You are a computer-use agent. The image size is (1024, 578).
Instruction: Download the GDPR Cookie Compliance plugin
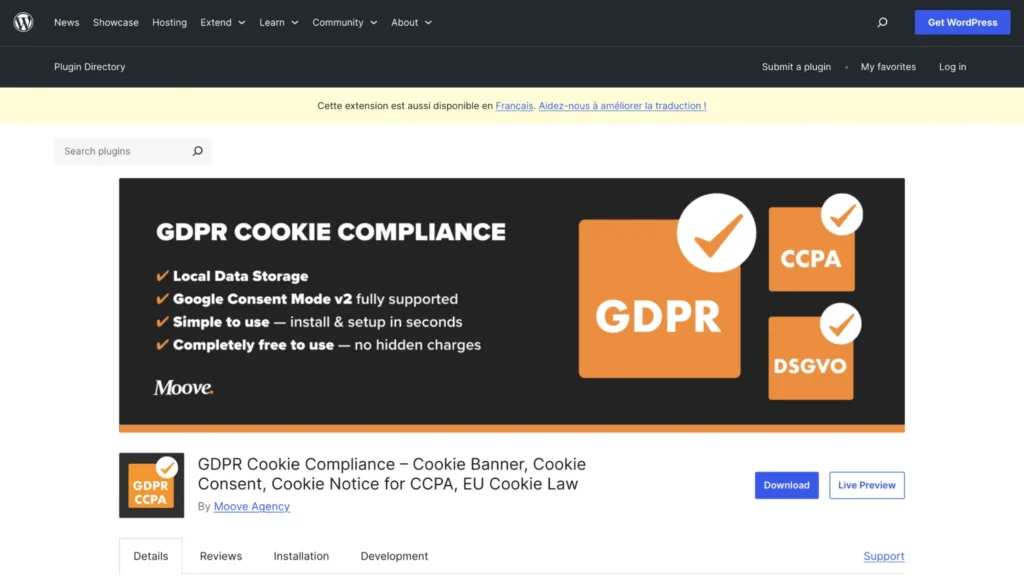point(786,485)
